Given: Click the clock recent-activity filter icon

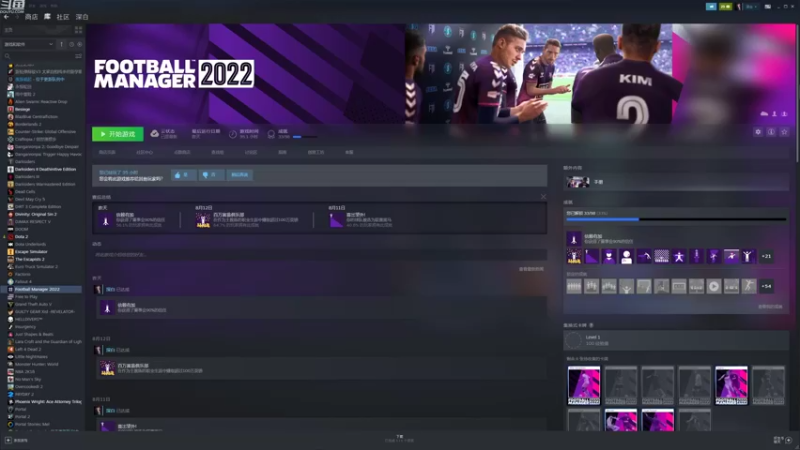Looking at the screenshot, I should tap(71, 44).
